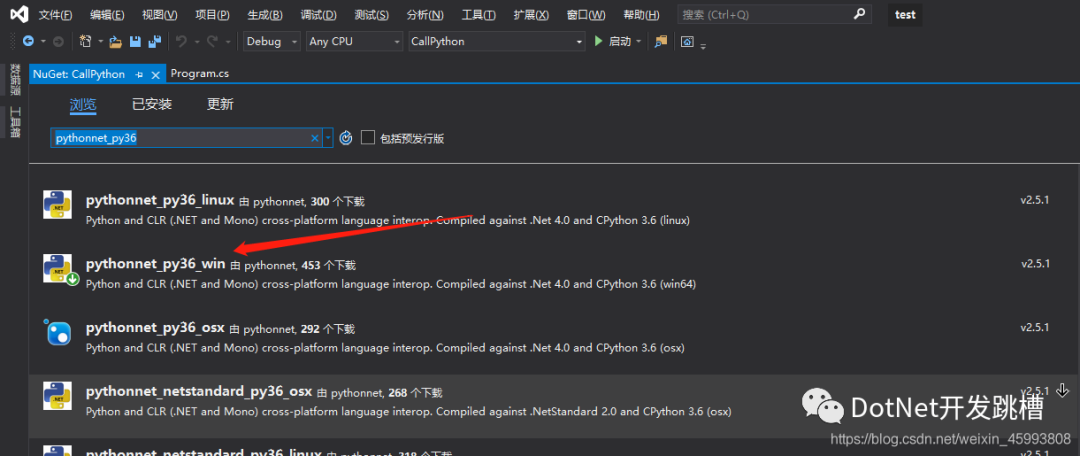Viewport: 1080px width, 456px height.
Task: Select the pythonnet_py36_osx package title
Action: coord(155,328)
